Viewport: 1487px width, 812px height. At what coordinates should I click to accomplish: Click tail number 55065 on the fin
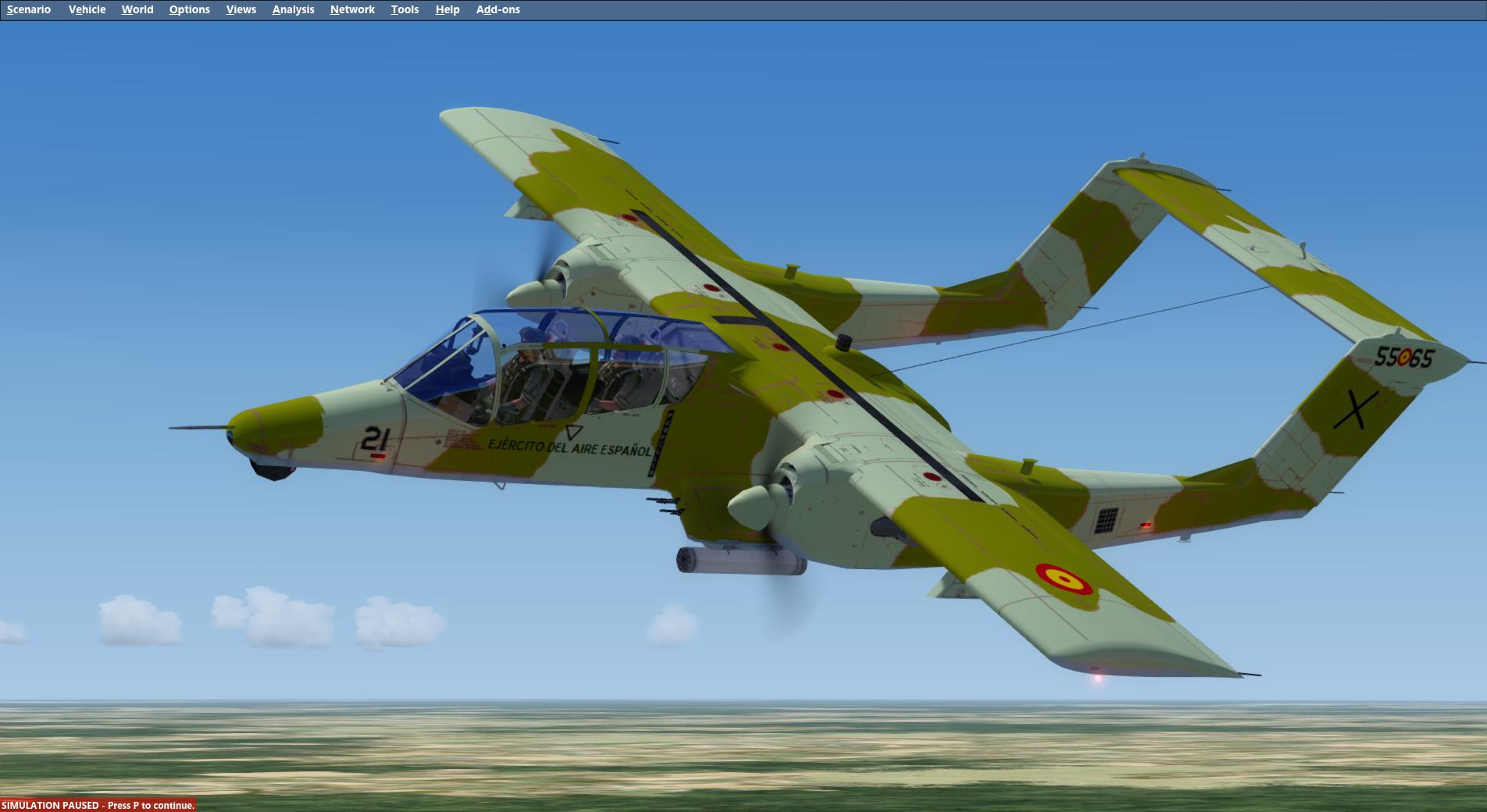(x=1403, y=358)
